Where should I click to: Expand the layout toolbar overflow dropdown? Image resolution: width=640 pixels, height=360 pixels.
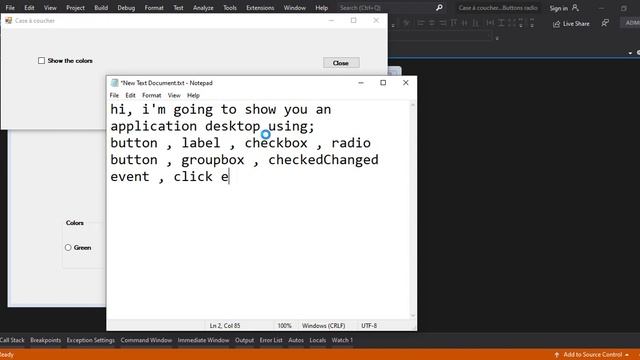532,26
